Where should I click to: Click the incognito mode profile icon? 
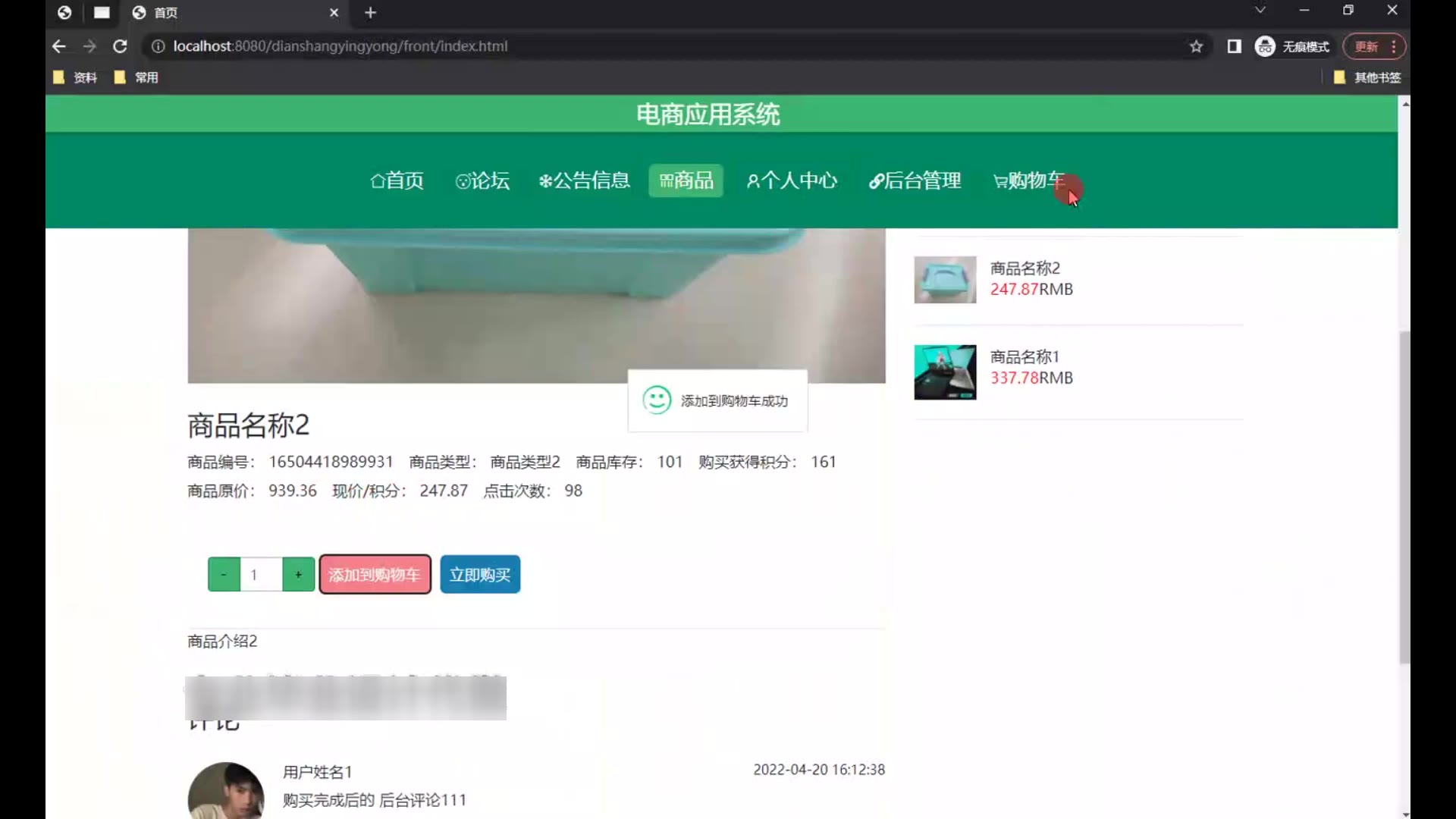[1264, 46]
